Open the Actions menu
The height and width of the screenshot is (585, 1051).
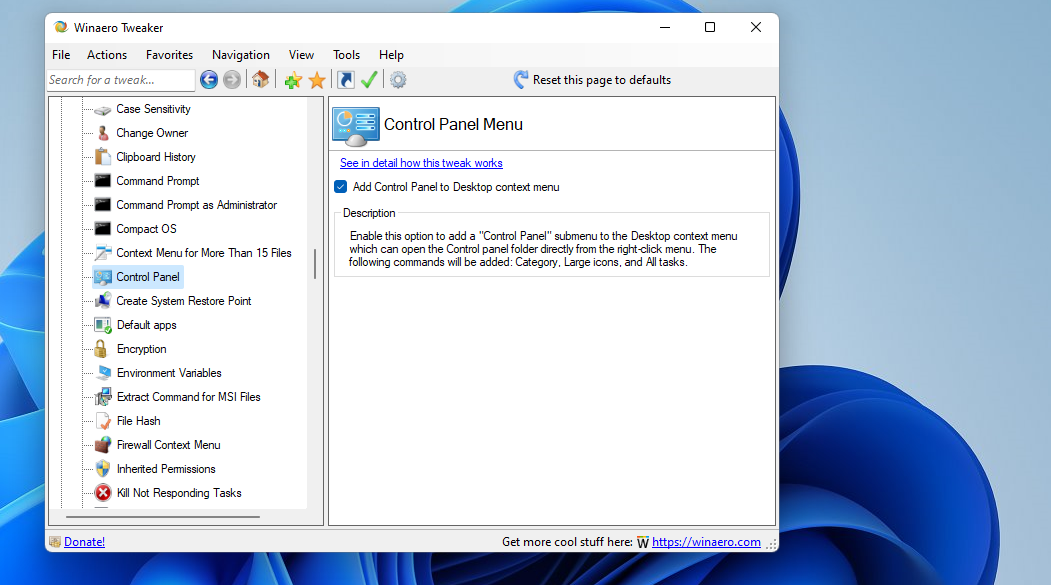coord(106,55)
